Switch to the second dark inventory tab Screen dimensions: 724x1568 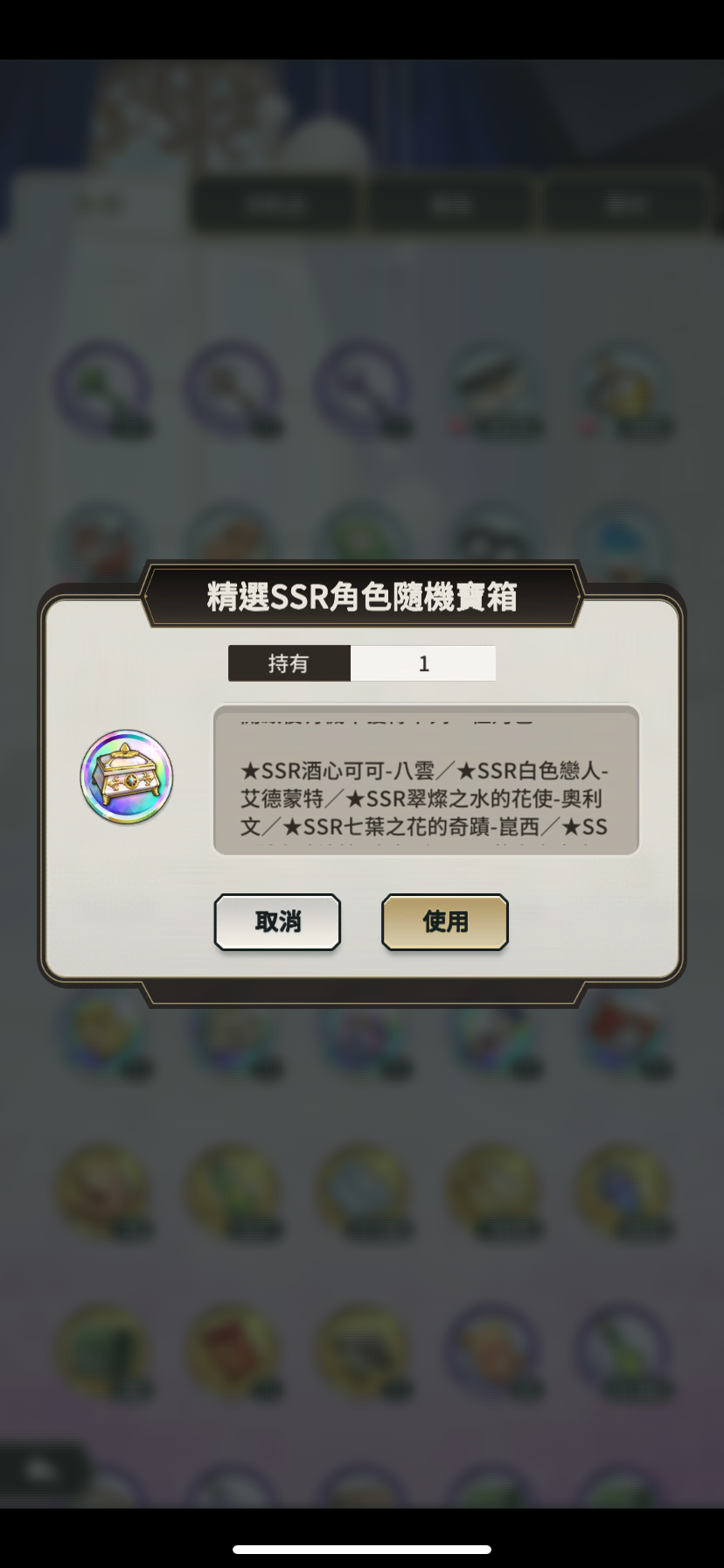[x=275, y=206]
